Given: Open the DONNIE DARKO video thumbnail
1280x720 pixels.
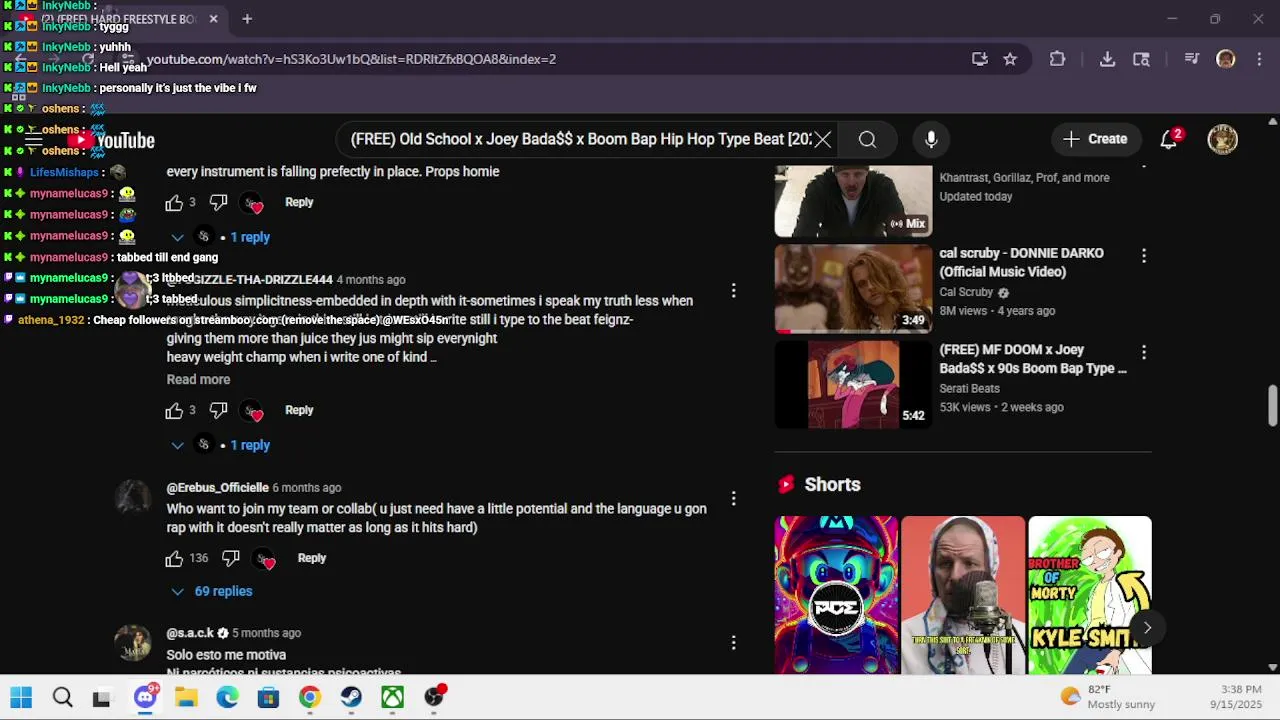Looking at the screenshot, I should pyautogui.click(x=853, y=288).
